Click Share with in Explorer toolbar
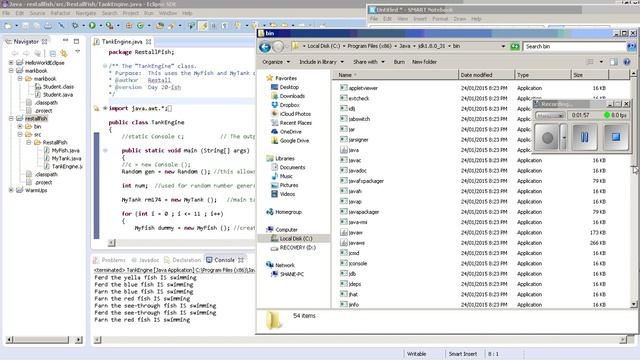Viewport: 640px width, 360px height. tap(369, 62)
